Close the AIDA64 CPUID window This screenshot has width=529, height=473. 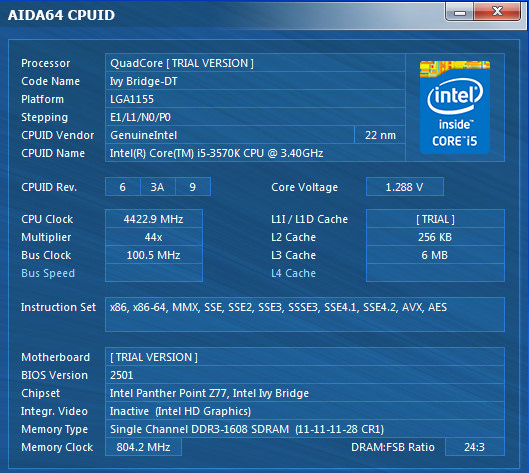tap(497, 12)
